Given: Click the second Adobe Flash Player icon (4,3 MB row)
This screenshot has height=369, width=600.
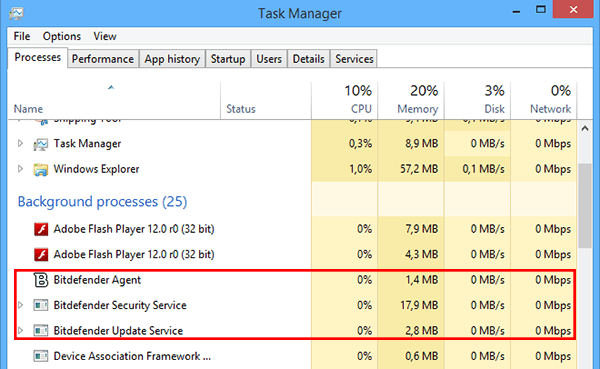Looking at the screenshot, I should (x=41, y=255).
